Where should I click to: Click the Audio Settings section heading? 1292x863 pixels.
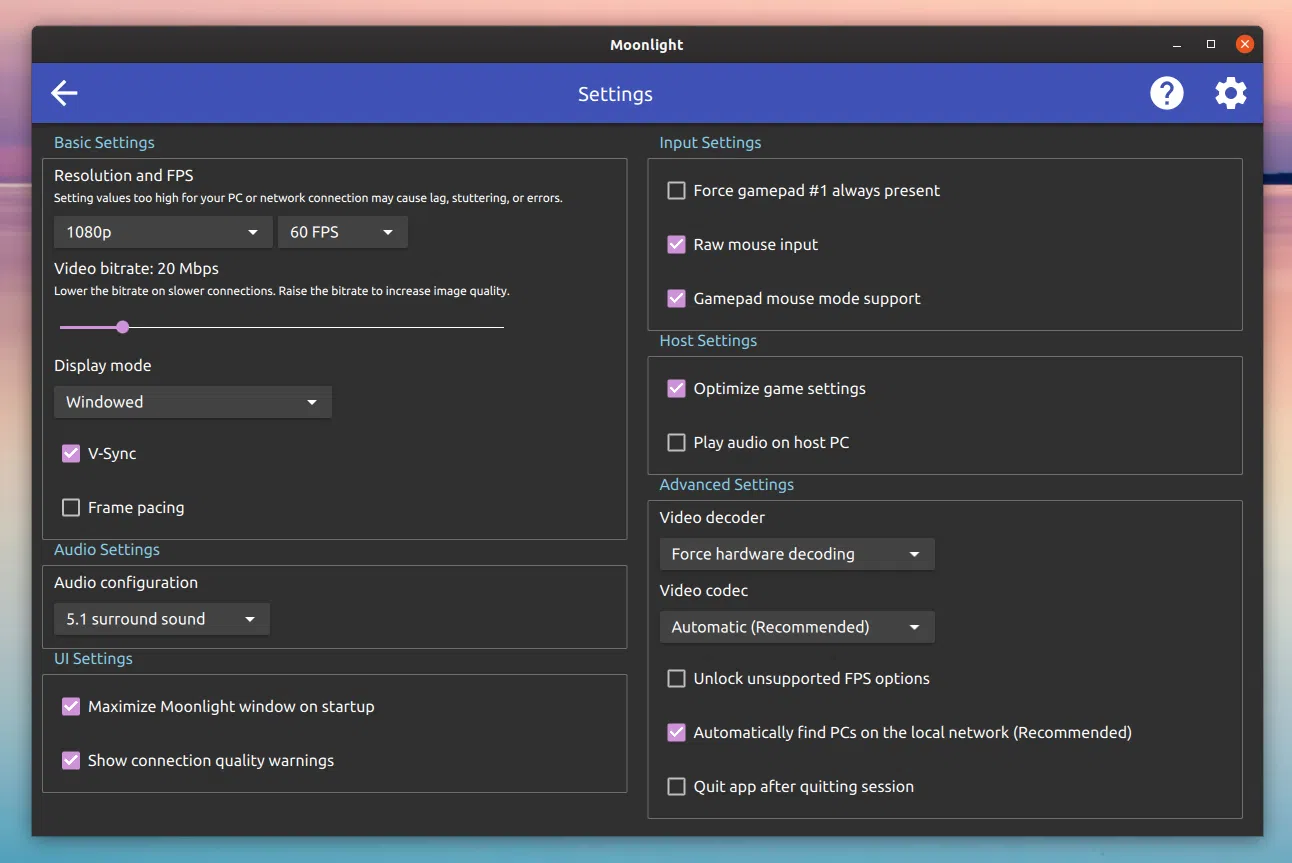[x=107, y=549]
